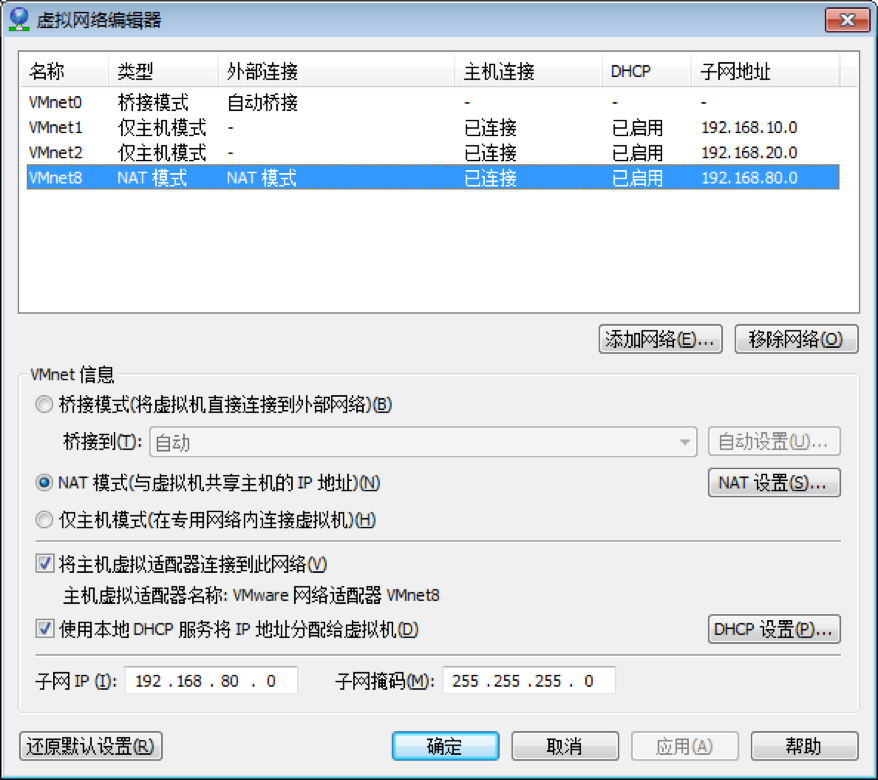Image resolution: width=878 pixels, height=780 pixels.
Task: Select the VMnet1 row
Action: (x=433, y=128)
